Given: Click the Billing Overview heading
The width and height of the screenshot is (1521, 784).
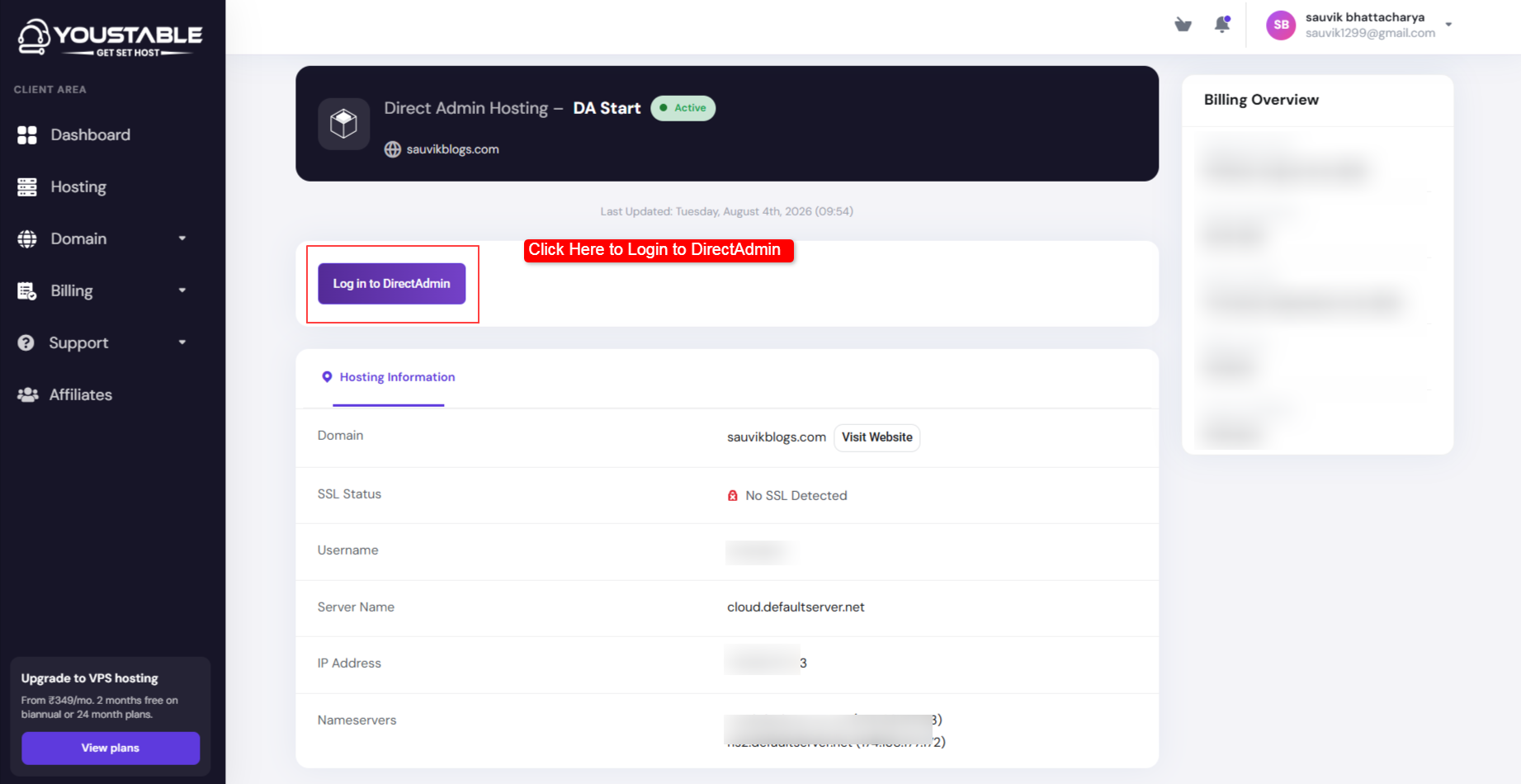Looking at the screenshot, I should (1261, 100).
